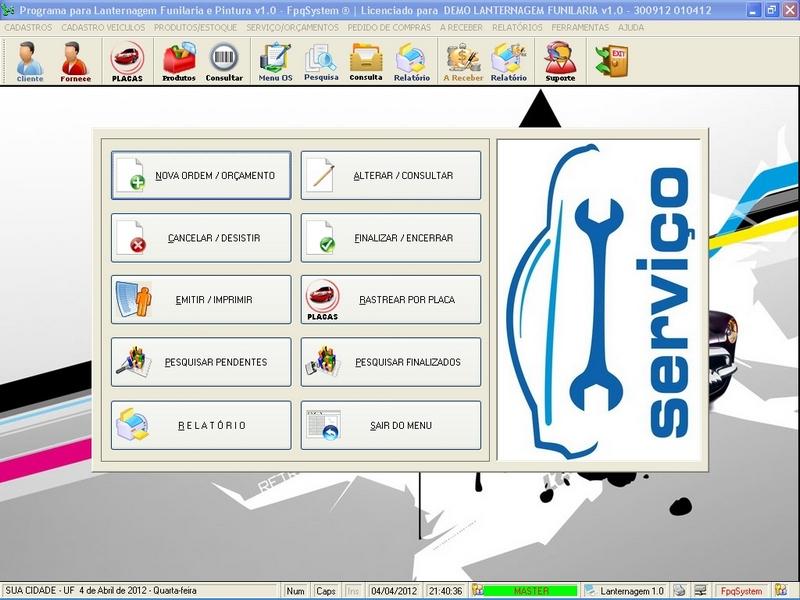Click the printer icon in status bar
Viewport: 800px width, 600px height.
(x=679, y=591)
